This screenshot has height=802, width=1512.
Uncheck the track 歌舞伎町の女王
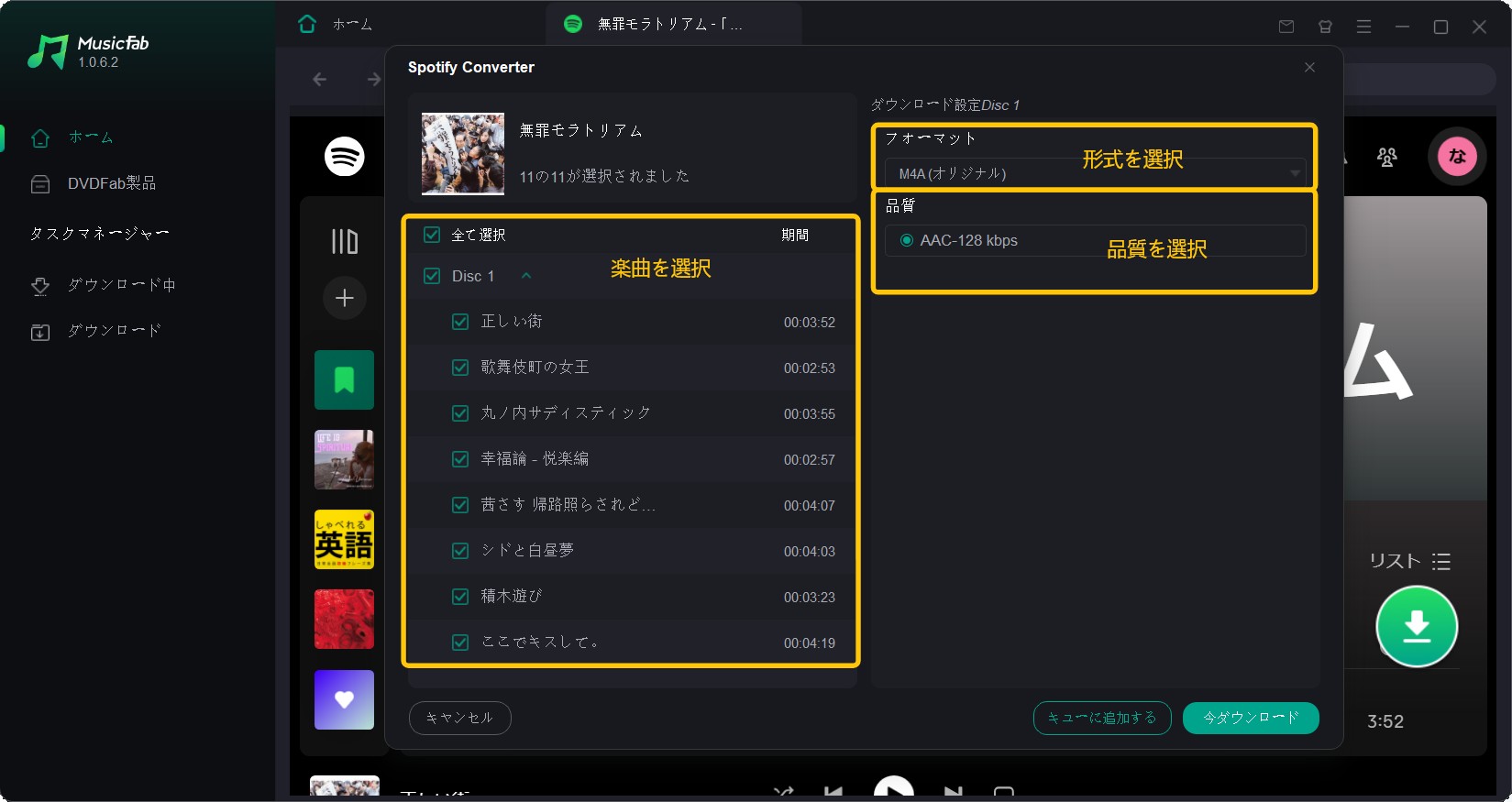[x=460, y=368]
